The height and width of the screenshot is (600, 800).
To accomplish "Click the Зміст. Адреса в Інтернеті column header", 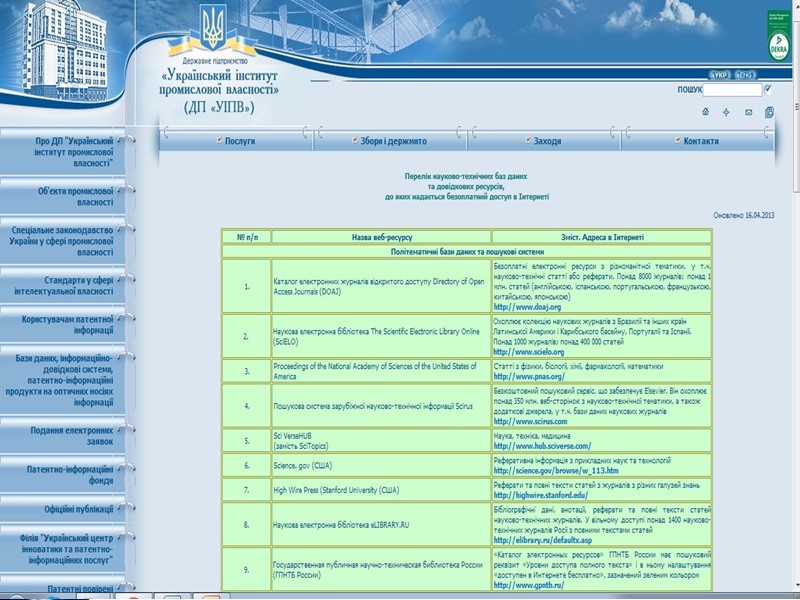I will 602,237.
